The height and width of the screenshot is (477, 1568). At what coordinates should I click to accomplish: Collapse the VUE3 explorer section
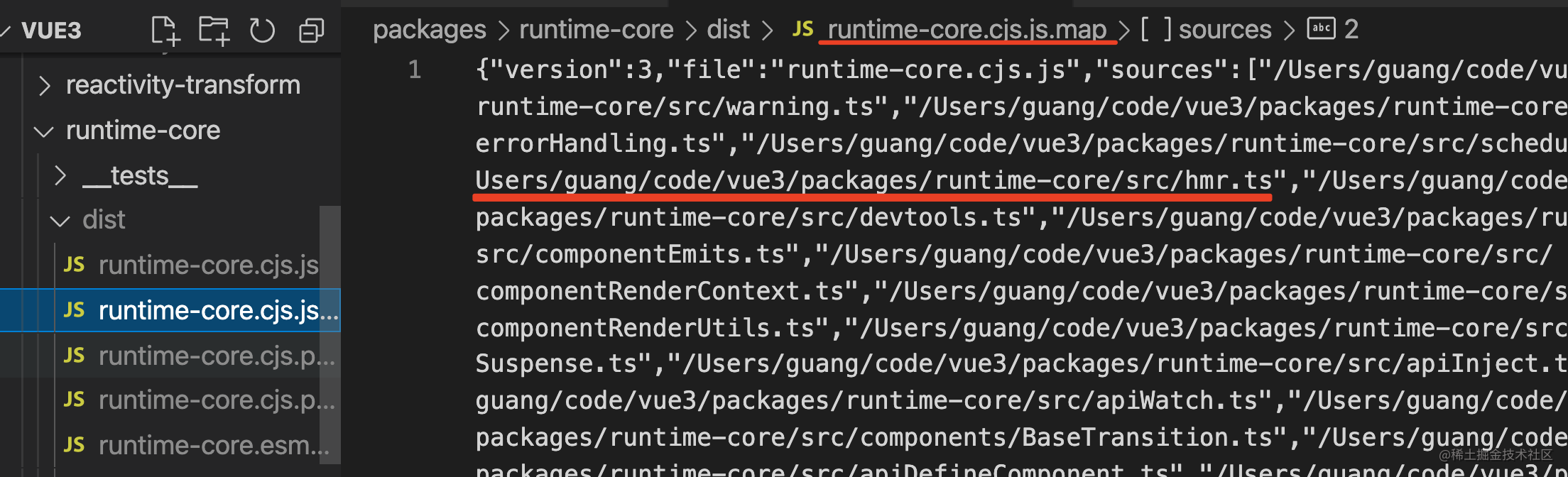coord(6,31)
